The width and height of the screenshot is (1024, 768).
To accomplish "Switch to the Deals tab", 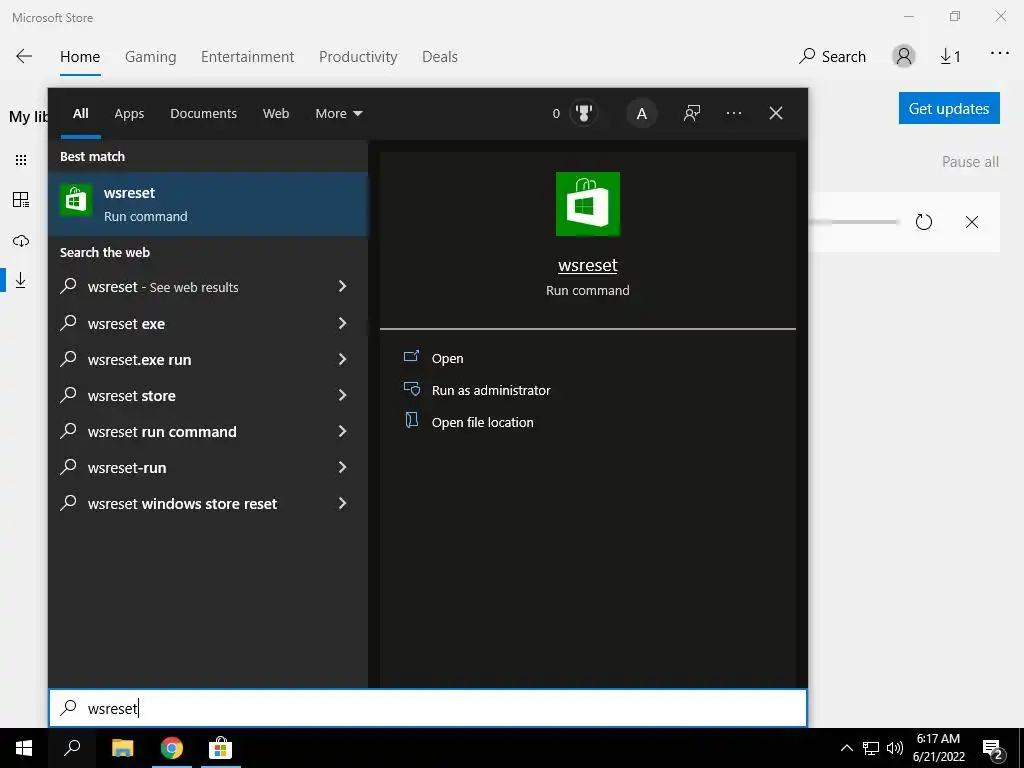I will [440, 57].
